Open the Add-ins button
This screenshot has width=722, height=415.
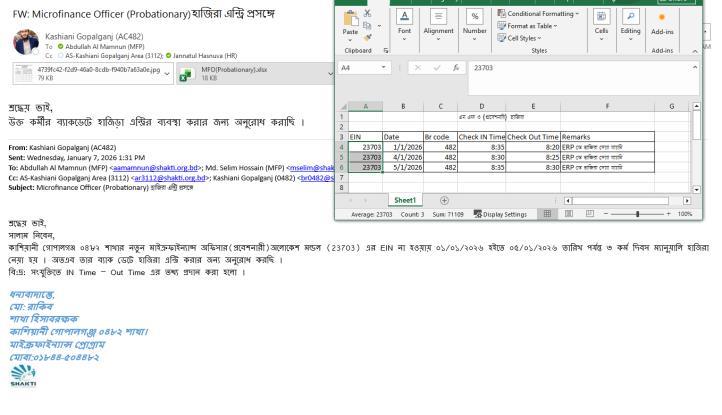(662, 22)
